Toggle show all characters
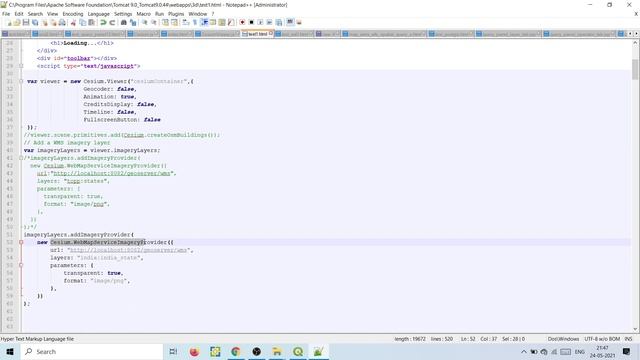The image size is (640, 360). click(195, 22)
